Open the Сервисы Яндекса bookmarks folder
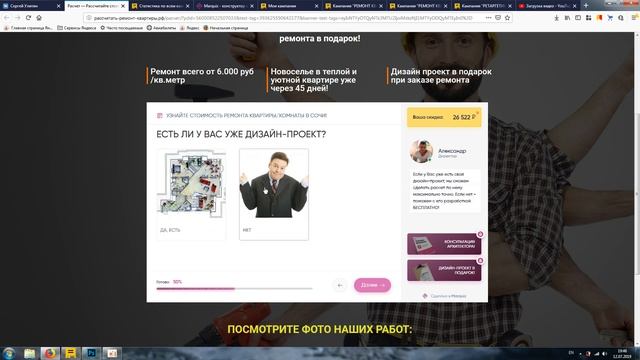 click(x=77, y=28)
